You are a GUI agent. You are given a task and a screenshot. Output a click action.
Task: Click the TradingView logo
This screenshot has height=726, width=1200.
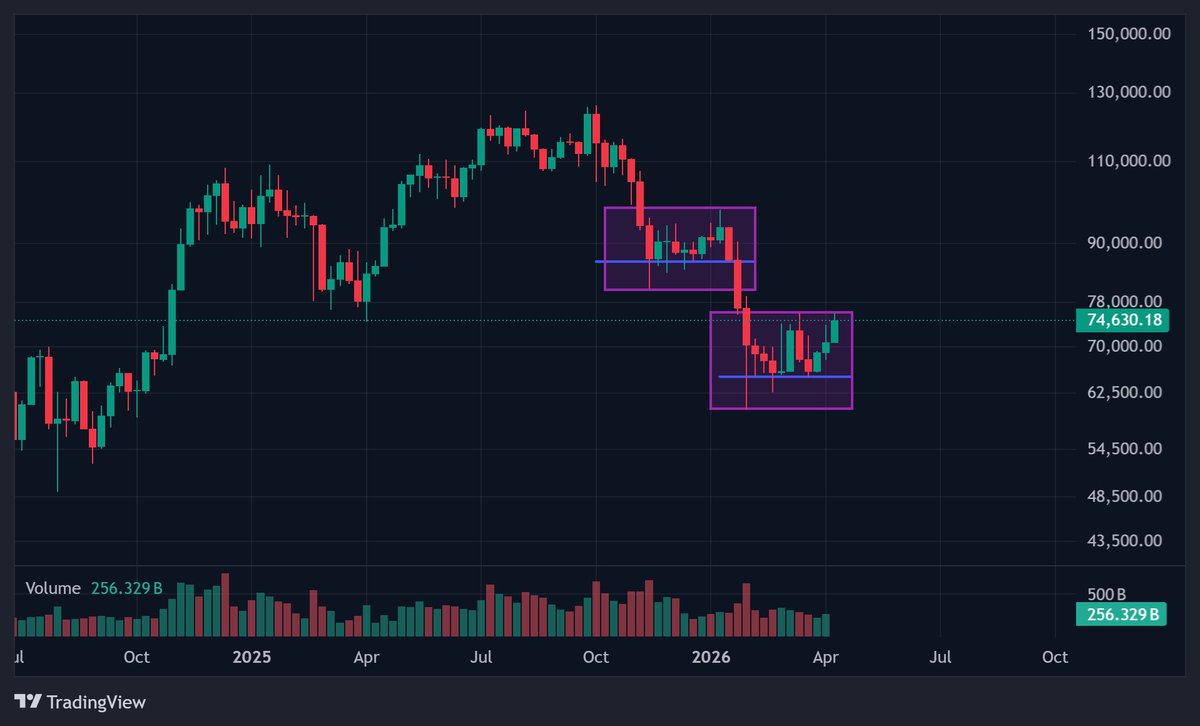pyautogui.click(x=80, y=702)
